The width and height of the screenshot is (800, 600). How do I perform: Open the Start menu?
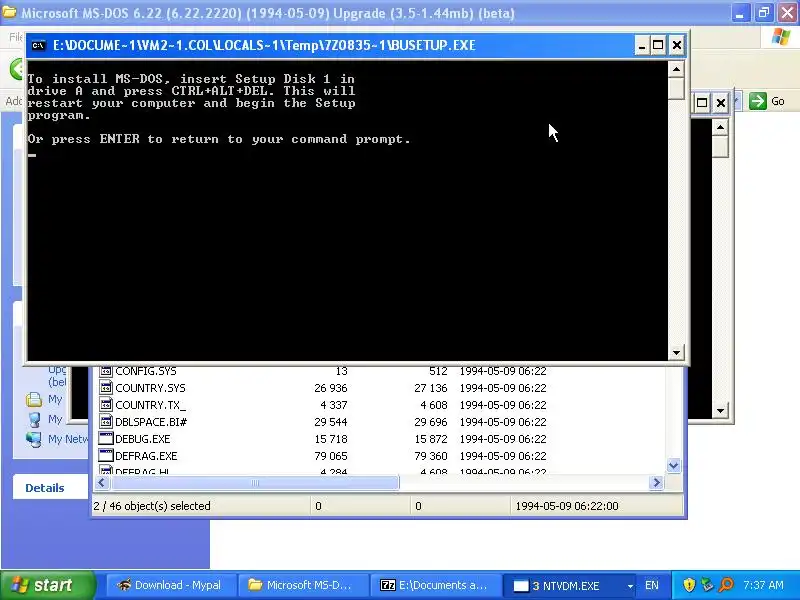pos(48,585)
